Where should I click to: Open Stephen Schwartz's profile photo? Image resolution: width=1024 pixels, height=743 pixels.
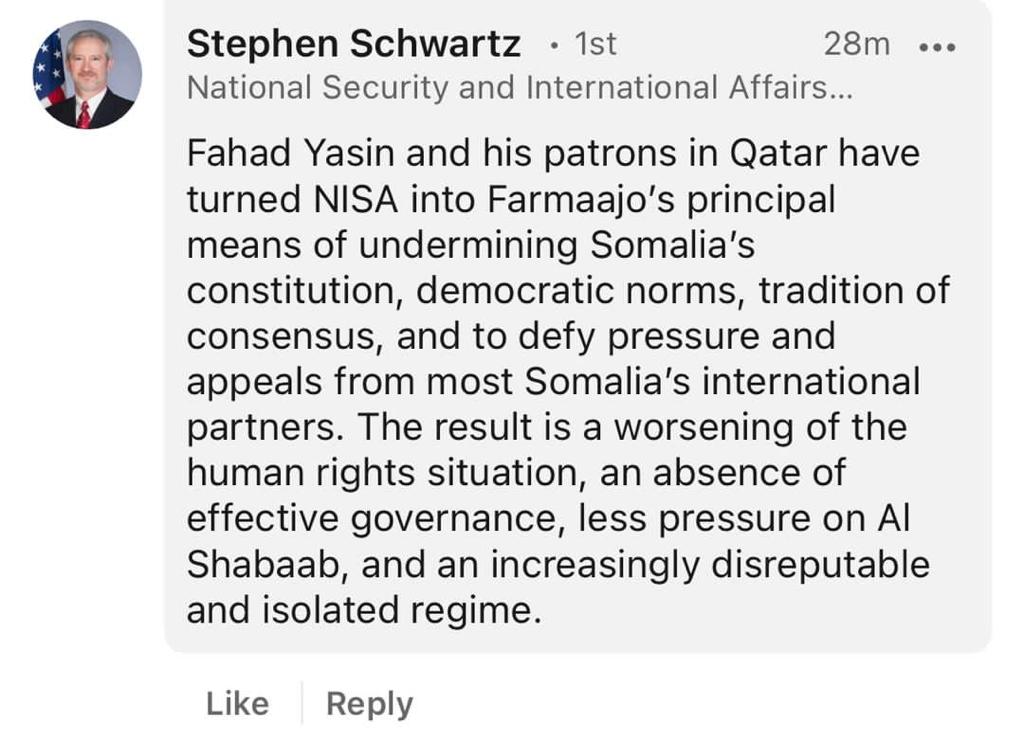coord(87,74)
